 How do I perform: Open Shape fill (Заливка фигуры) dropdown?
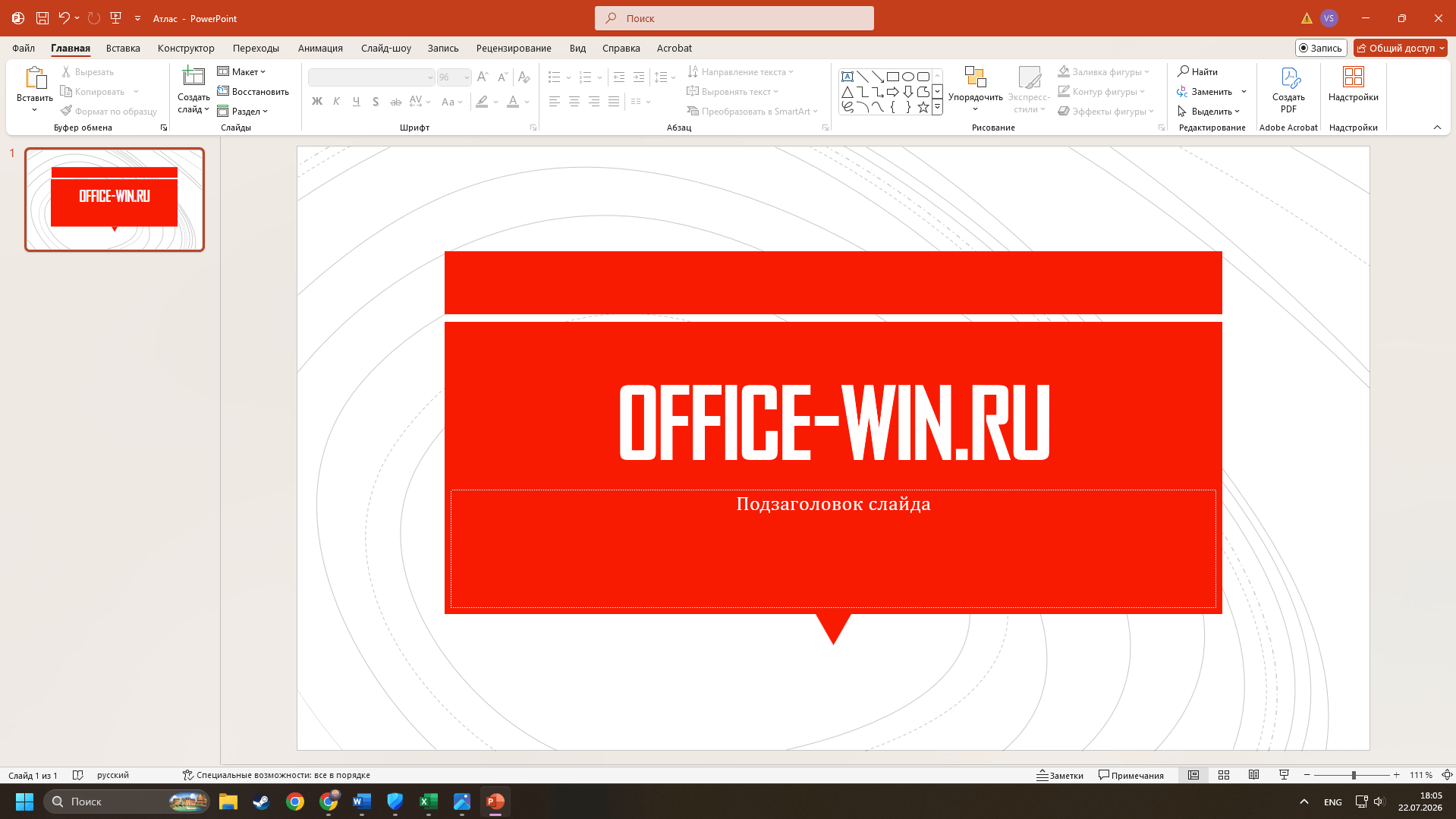1105,72
